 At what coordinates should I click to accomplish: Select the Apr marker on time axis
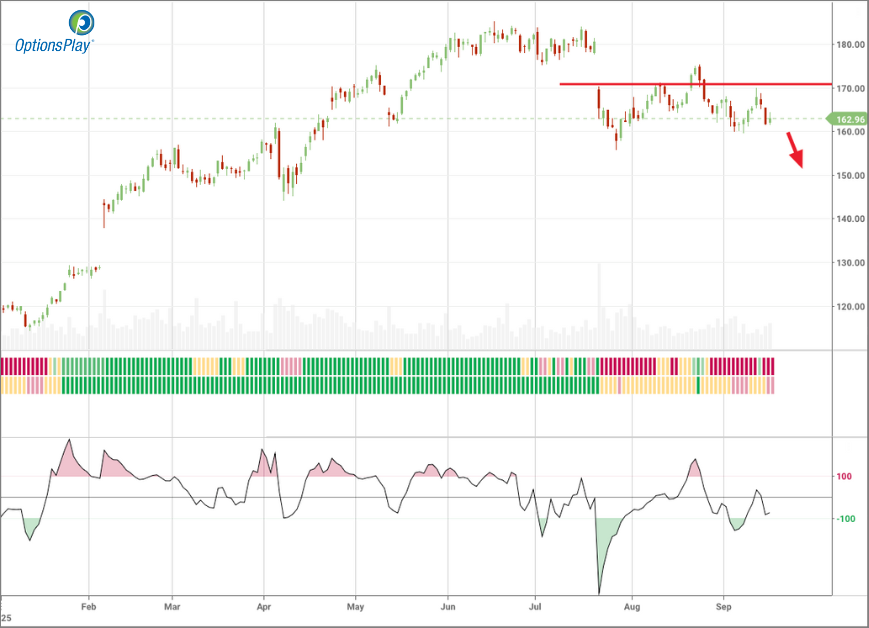[x=264, y=606]
